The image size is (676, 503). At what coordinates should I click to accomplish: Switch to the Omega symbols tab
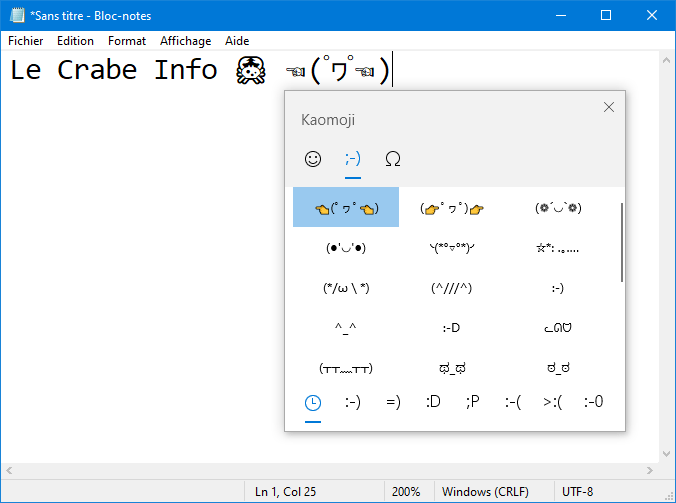(393, 159)
